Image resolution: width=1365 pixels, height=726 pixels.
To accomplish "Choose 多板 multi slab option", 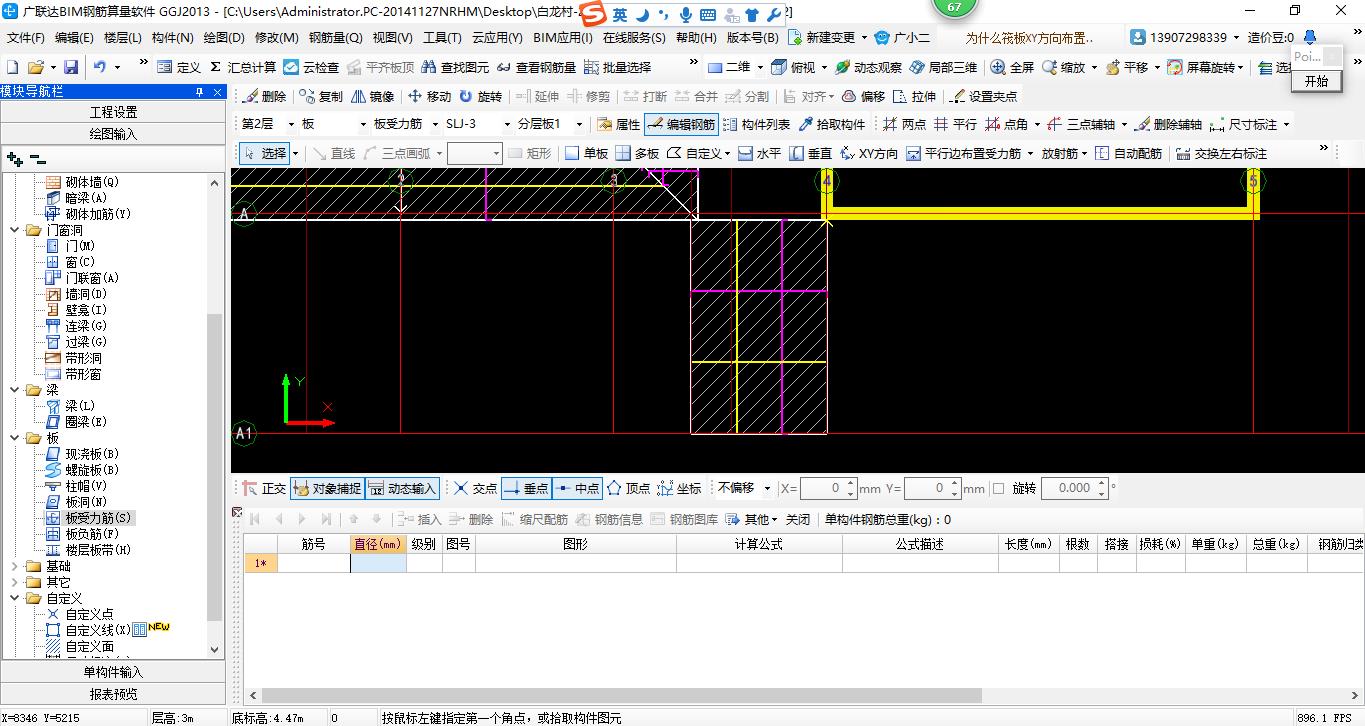I will pyautogui.click(x=637, y=153).
